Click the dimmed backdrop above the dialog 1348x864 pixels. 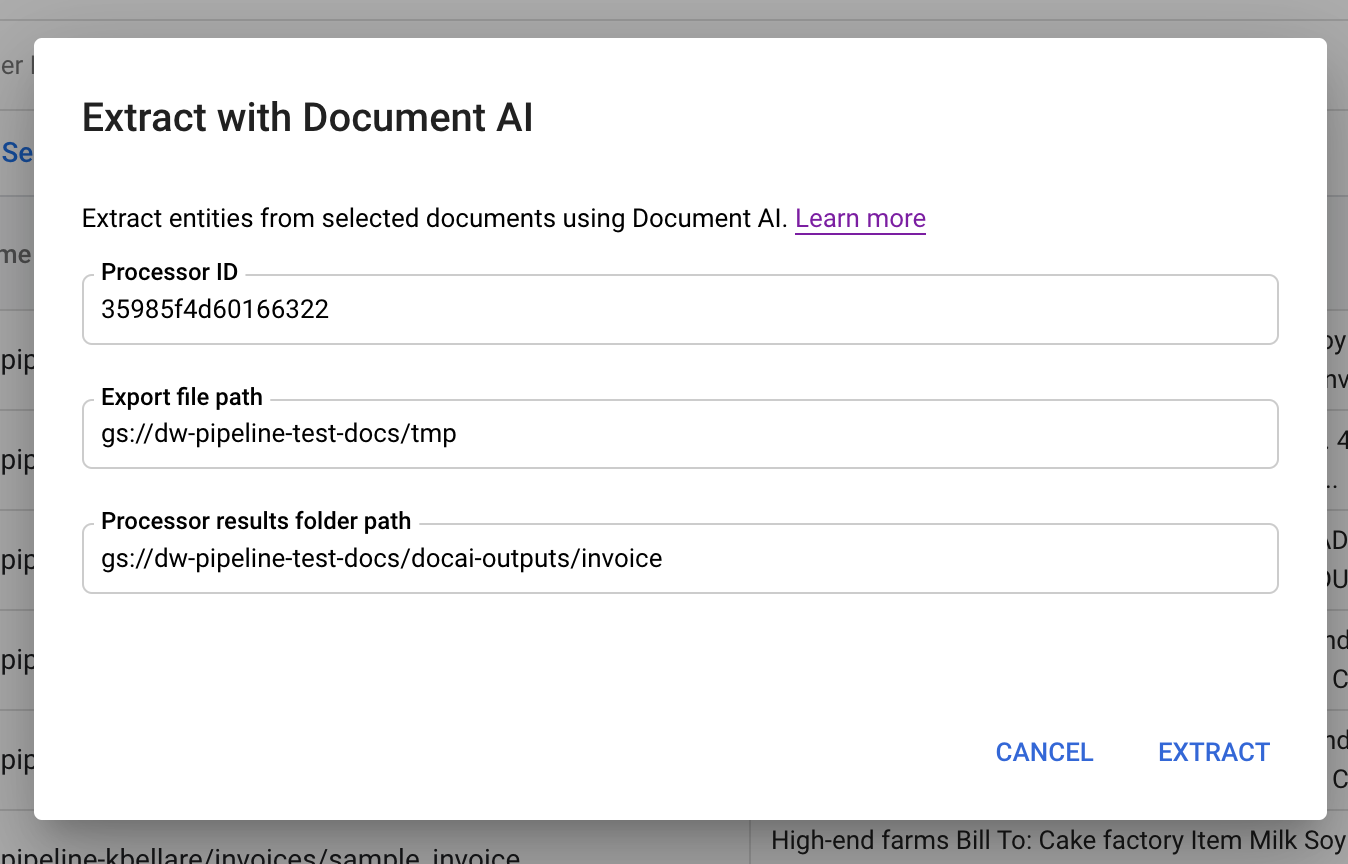click(x=674, y=18)
